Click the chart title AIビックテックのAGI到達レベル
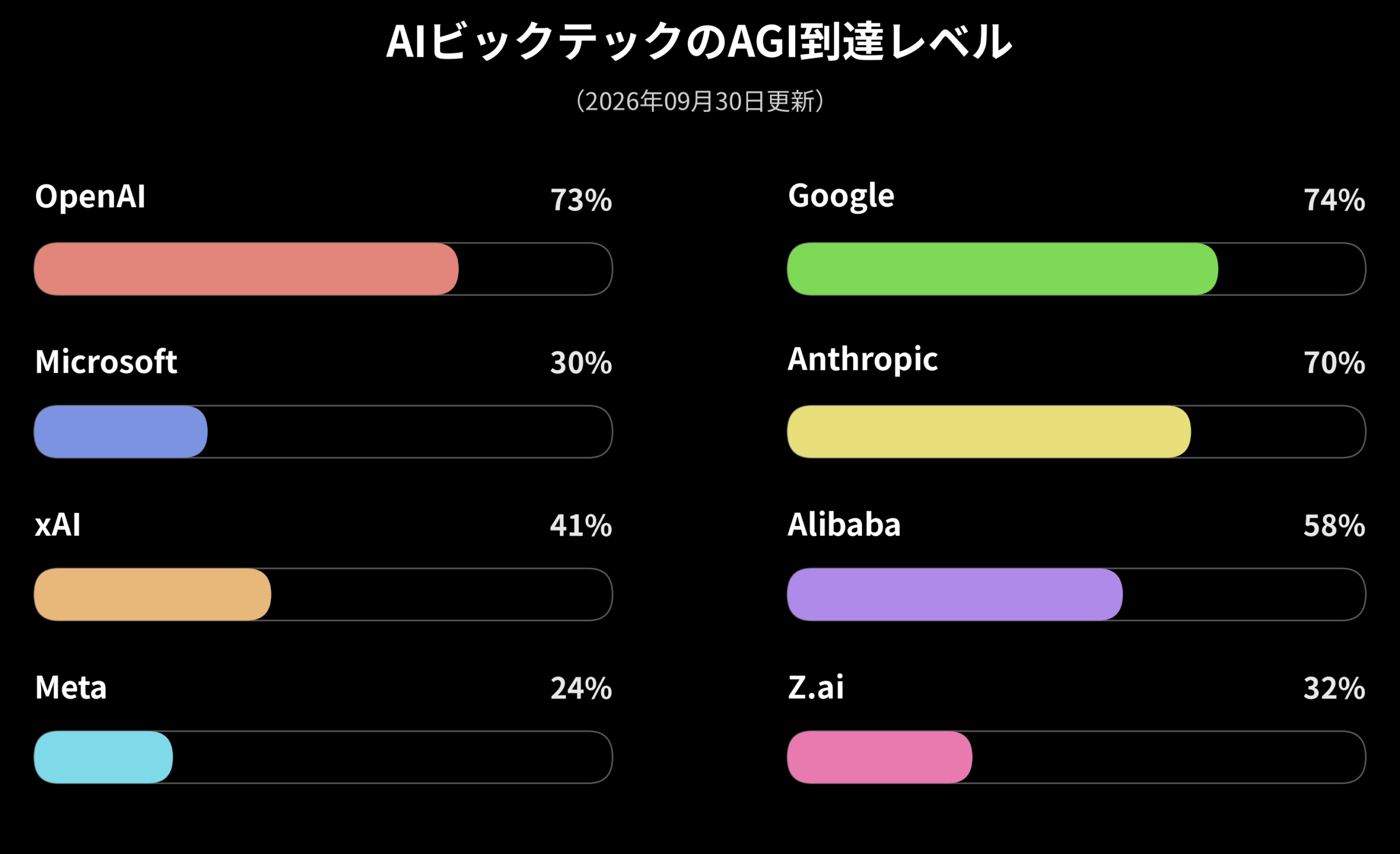 point(699,41)
